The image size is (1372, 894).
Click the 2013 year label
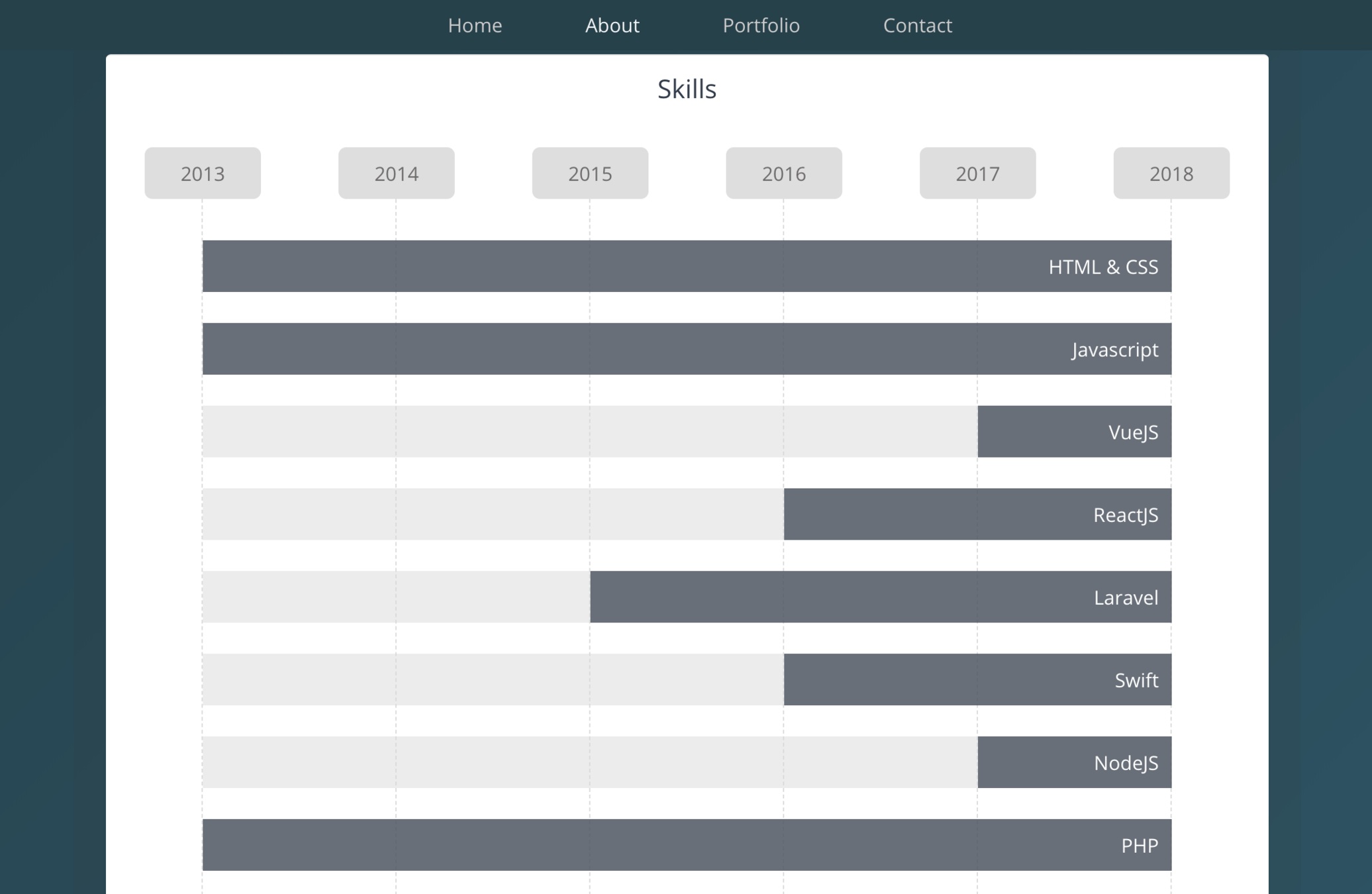203,174
